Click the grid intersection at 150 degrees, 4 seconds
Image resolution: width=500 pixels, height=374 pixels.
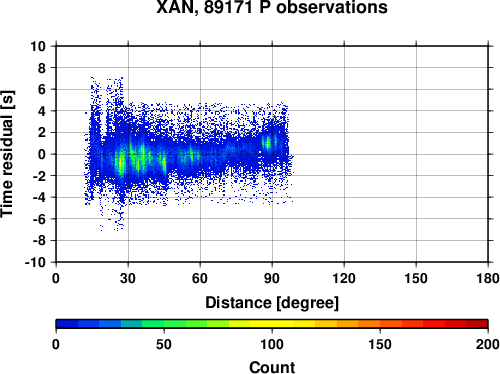click(x=416, y=111)
